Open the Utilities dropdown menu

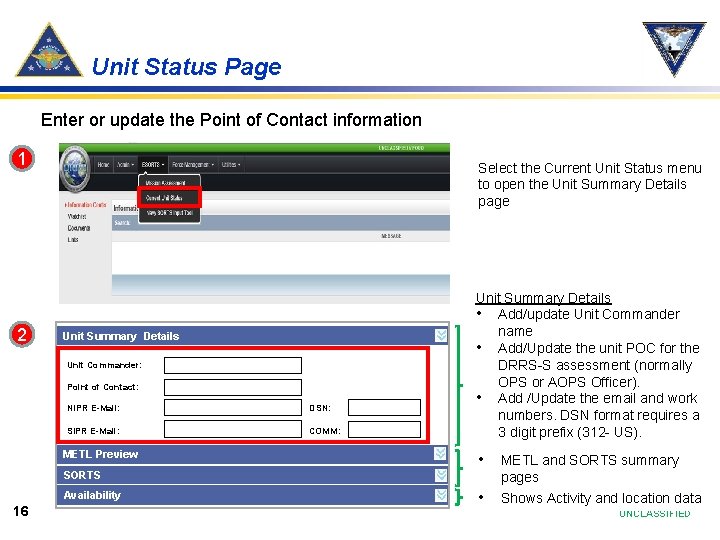point(231,164)
